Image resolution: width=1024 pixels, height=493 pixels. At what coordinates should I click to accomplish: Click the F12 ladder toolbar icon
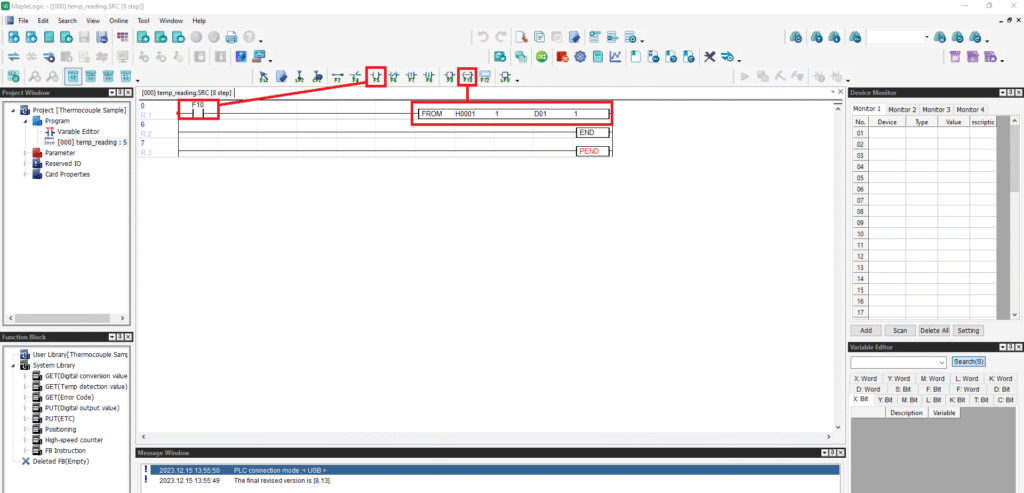pyautogui.click(x=485, y=76)
